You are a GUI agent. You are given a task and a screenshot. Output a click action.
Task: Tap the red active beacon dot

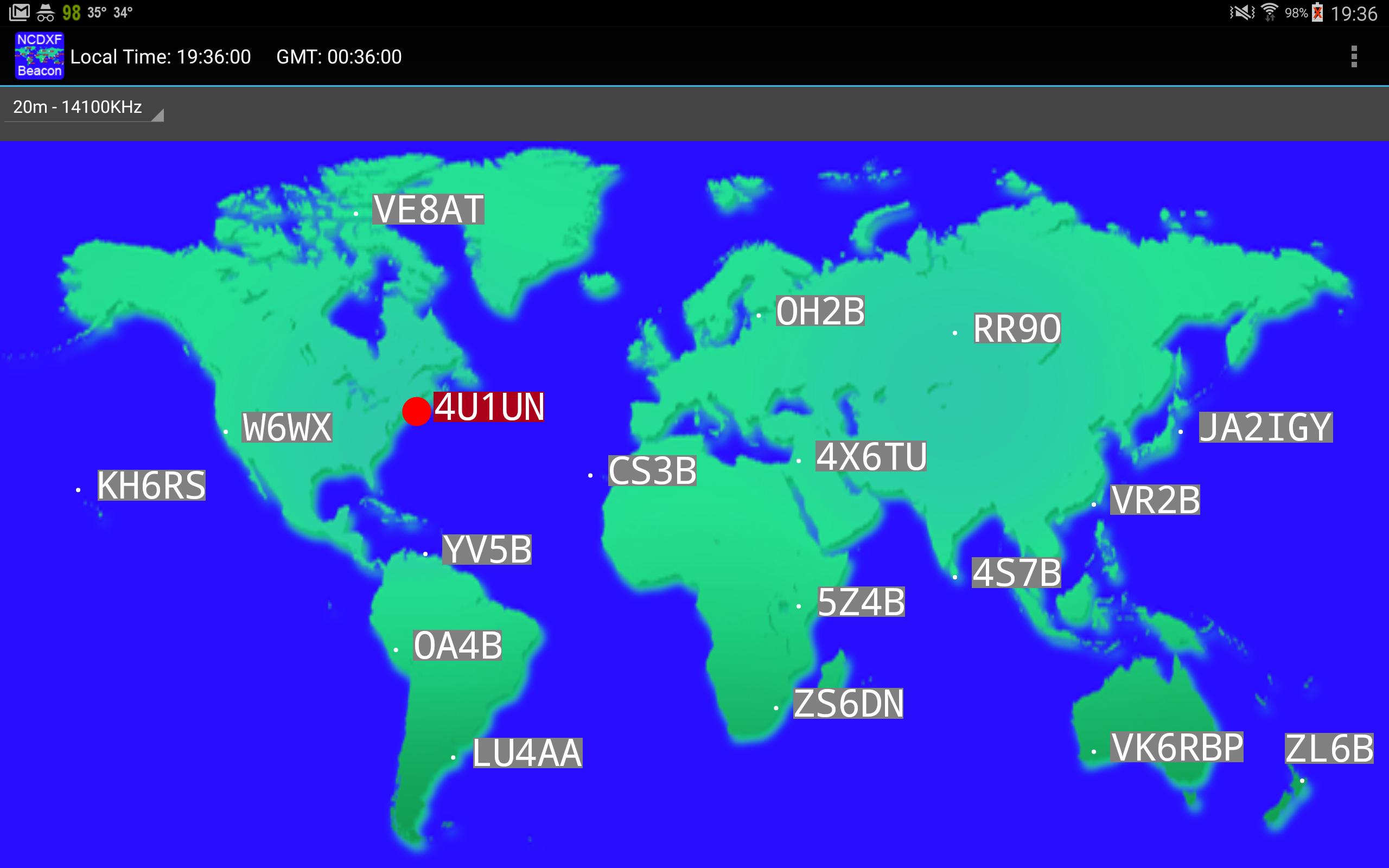[416, 411]
